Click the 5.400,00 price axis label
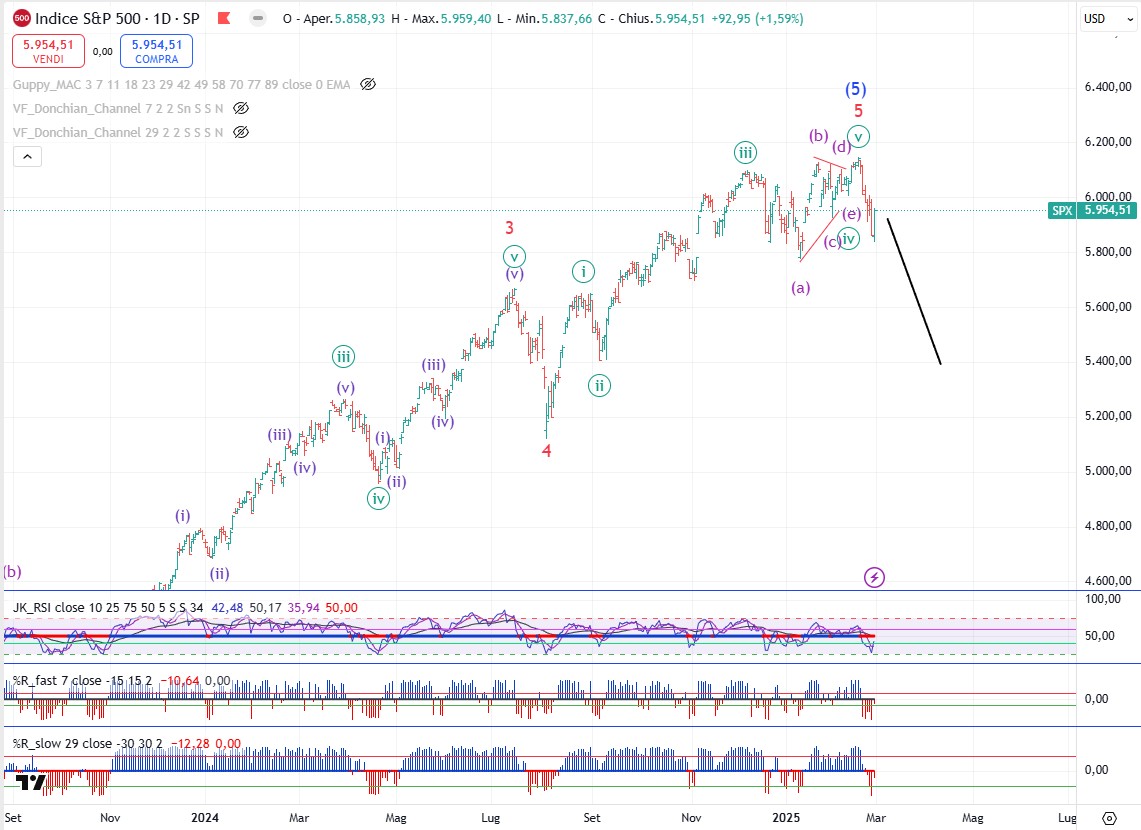Viewport: 1141px width, 830px height. coord(1108,361)
